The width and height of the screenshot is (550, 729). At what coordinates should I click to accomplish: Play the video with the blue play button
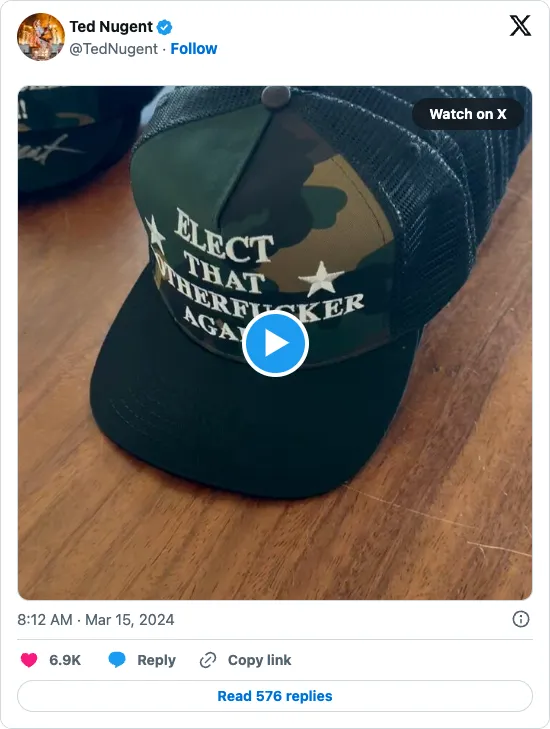point(275,344)
